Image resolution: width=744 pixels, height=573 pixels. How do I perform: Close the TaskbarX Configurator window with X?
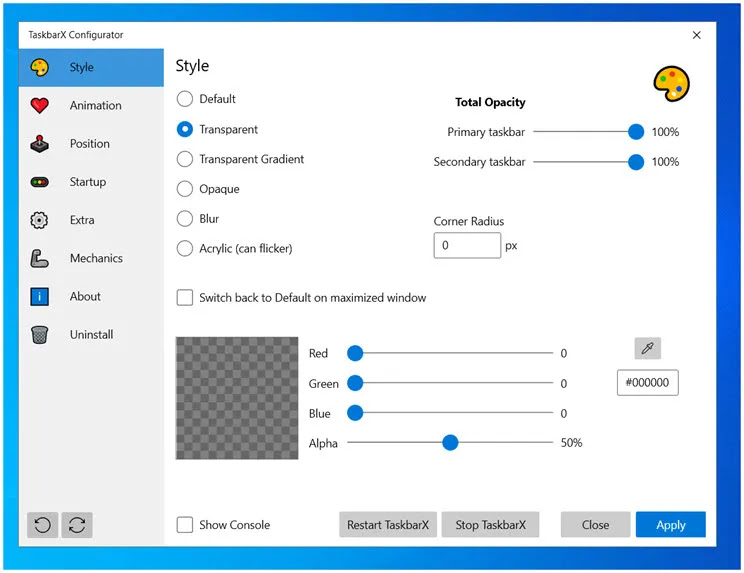pyautogui.click(x=697, y=35)
